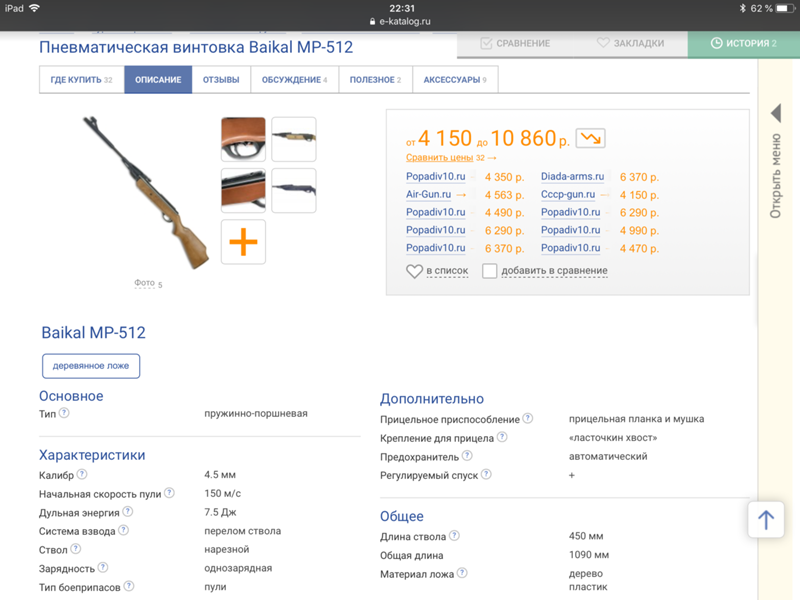The image size is (800, 600).
Task: Tap the e-katalog.ru address bar
Action: point(400,21)
